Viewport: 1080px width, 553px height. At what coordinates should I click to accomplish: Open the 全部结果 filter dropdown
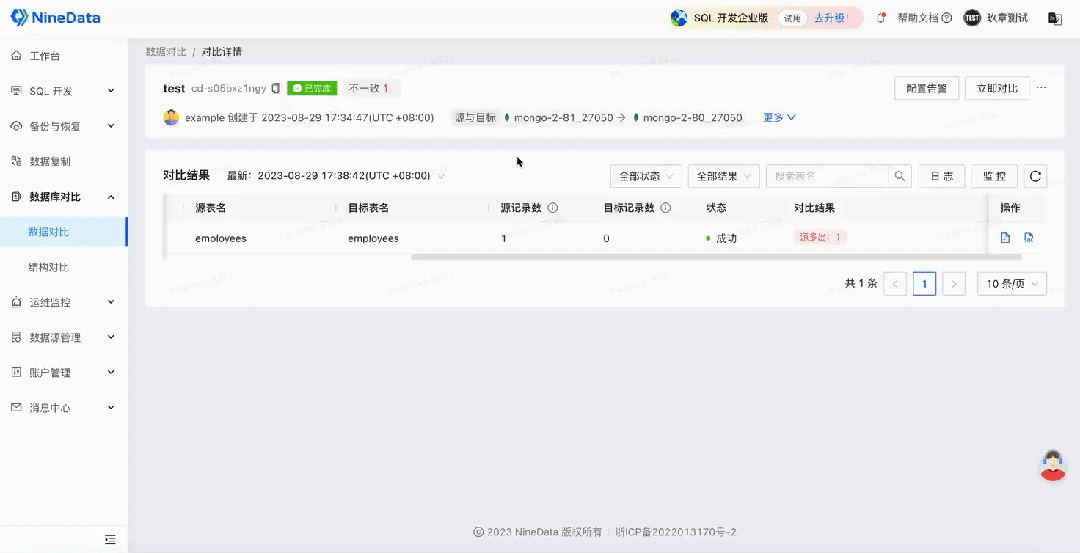pos(724,176)
